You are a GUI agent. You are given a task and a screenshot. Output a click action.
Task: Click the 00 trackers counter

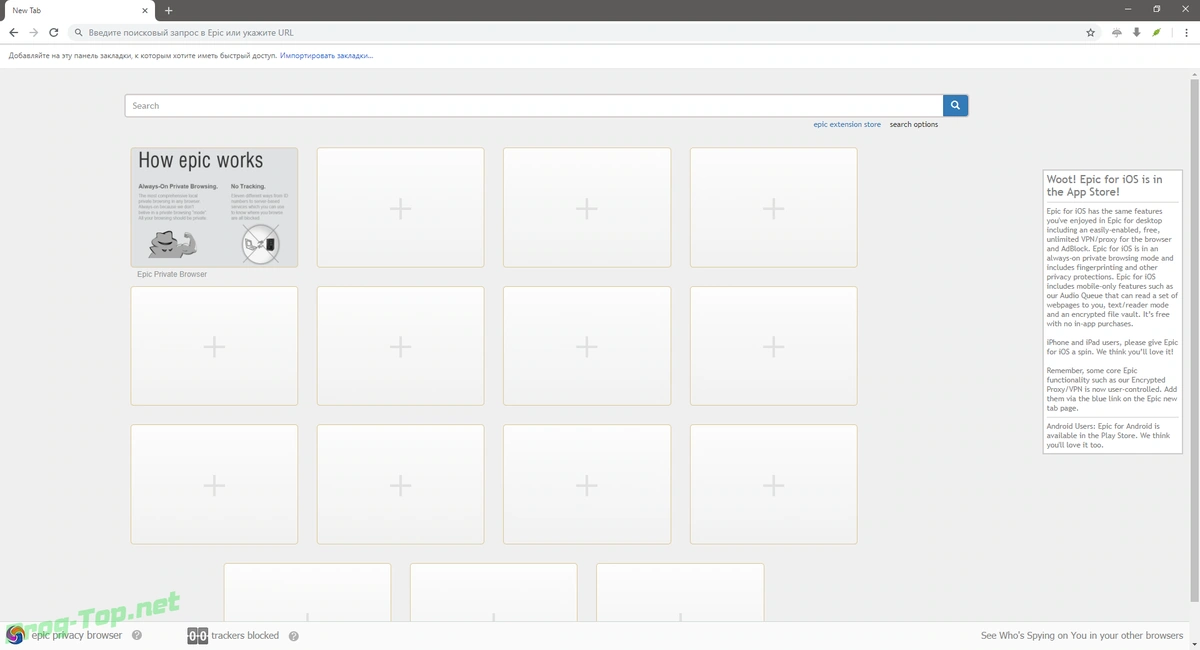point(197,635)
